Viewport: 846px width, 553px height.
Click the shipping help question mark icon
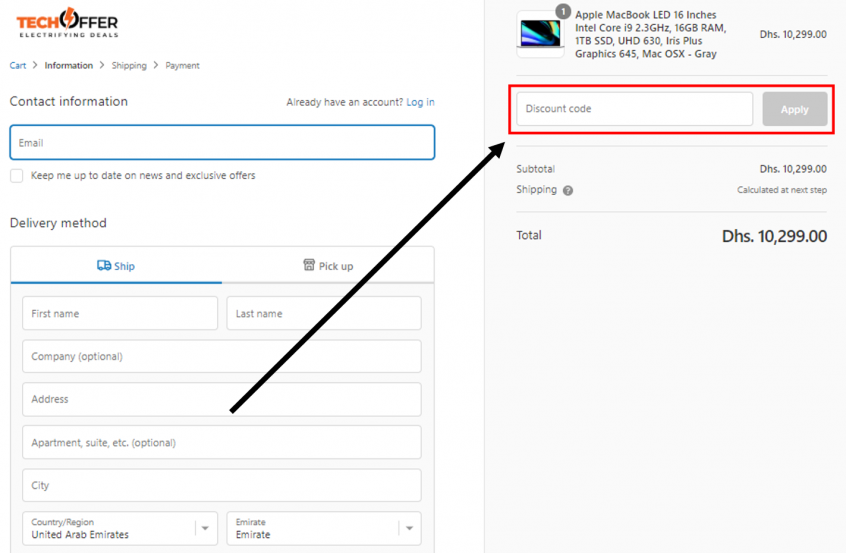coord(568,190)
